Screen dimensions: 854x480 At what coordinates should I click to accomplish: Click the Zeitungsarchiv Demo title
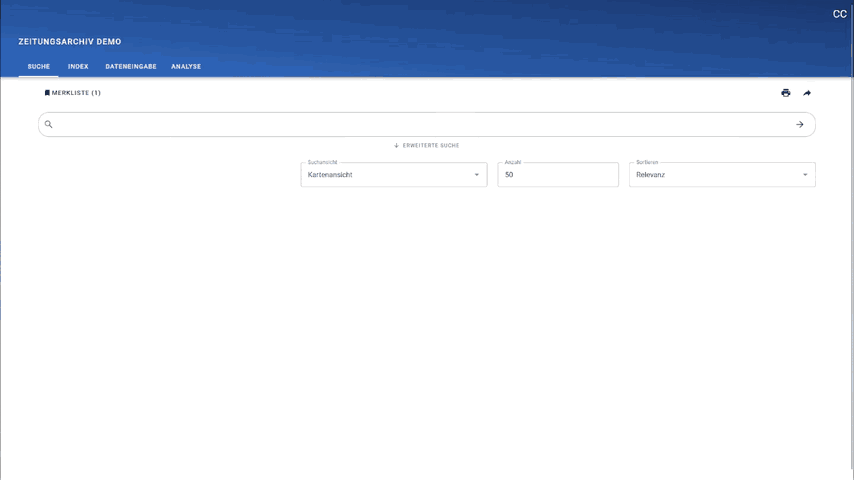(70, 42)
